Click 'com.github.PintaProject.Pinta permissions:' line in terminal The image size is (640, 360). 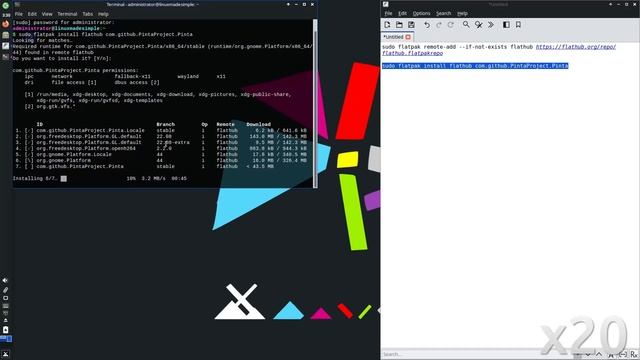tap(76, 70)
